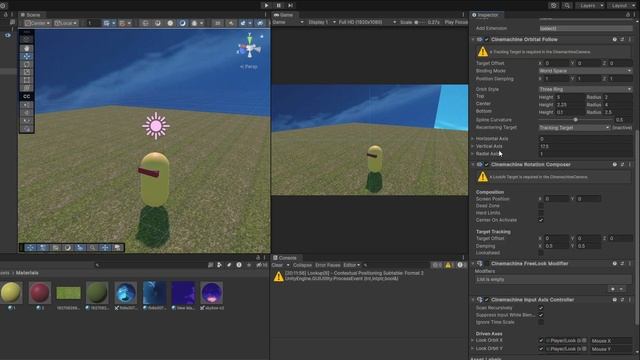Open the Full HD resolution dropdown
The height and width of the screenshot is (360, 640).
[367, 22]
